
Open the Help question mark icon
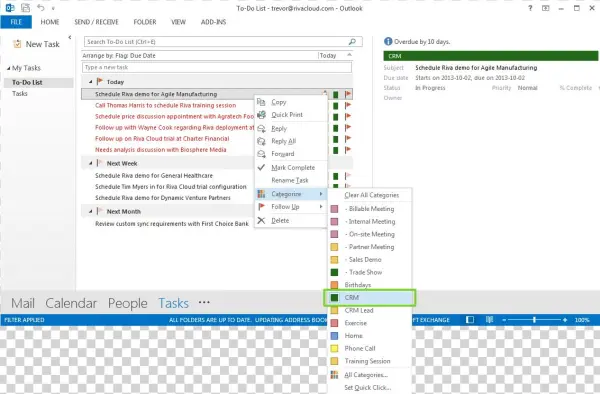(x=530, y=8)
